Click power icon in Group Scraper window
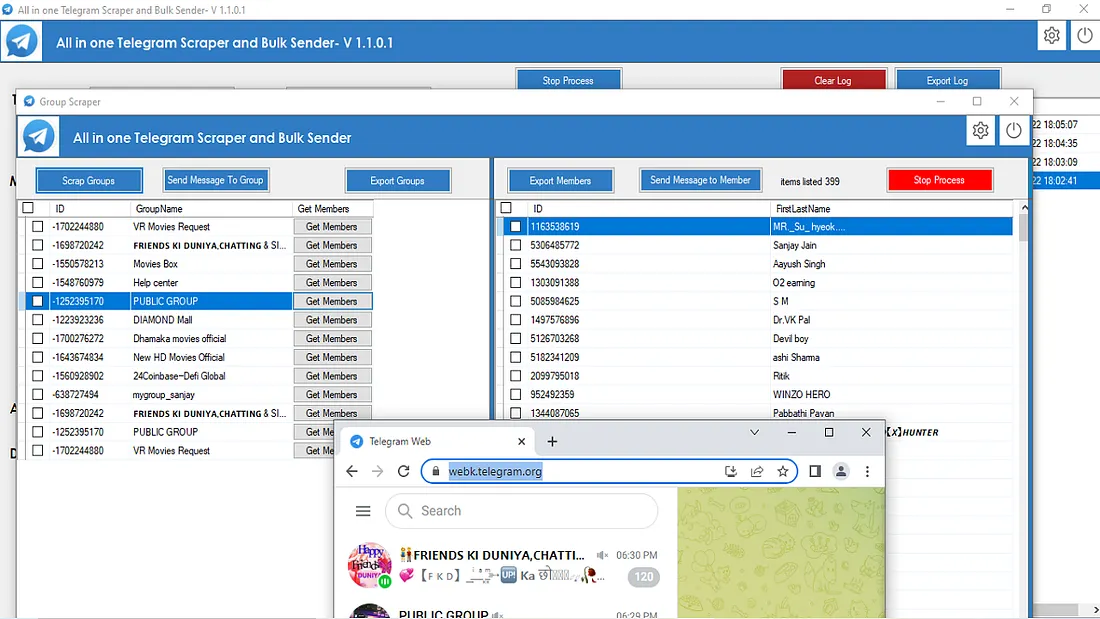 pyautogui.click(x=1014, y=131)
